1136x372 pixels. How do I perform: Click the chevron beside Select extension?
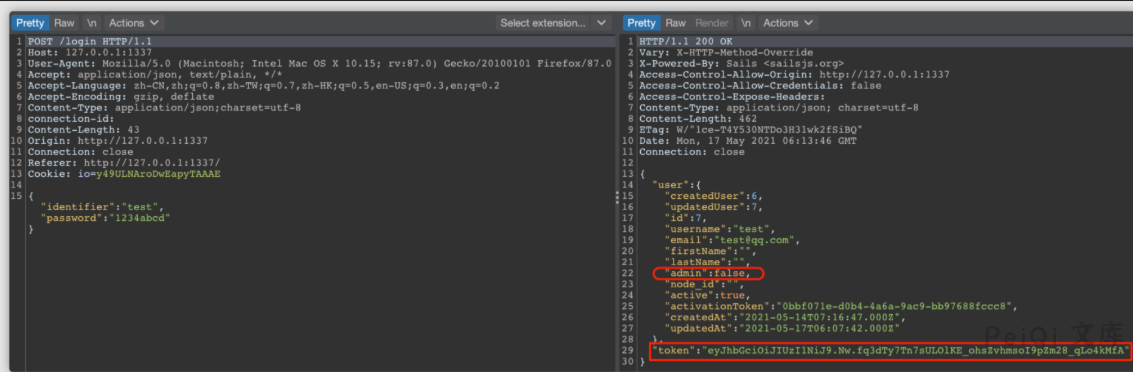(x=601, y=23)
